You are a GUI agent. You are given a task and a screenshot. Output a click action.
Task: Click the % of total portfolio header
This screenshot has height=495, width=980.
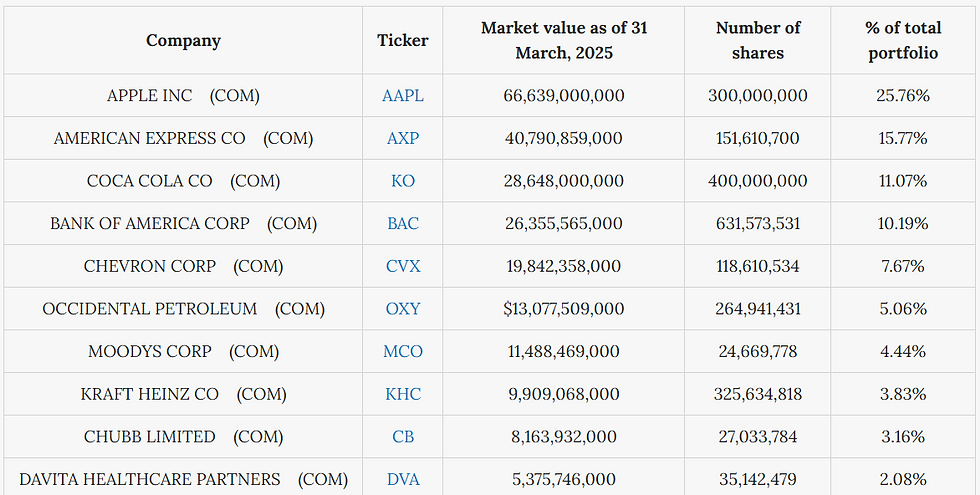[x=903, y=41]
